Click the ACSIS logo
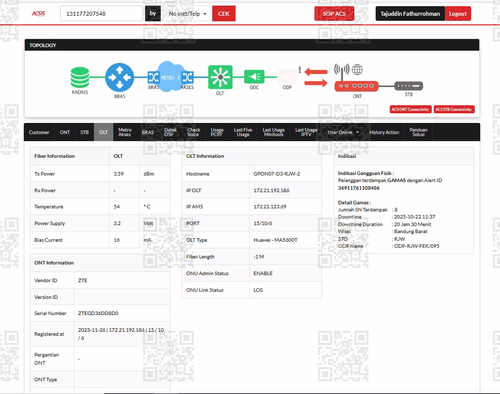500x394 pixels. [x=38, y=13]
